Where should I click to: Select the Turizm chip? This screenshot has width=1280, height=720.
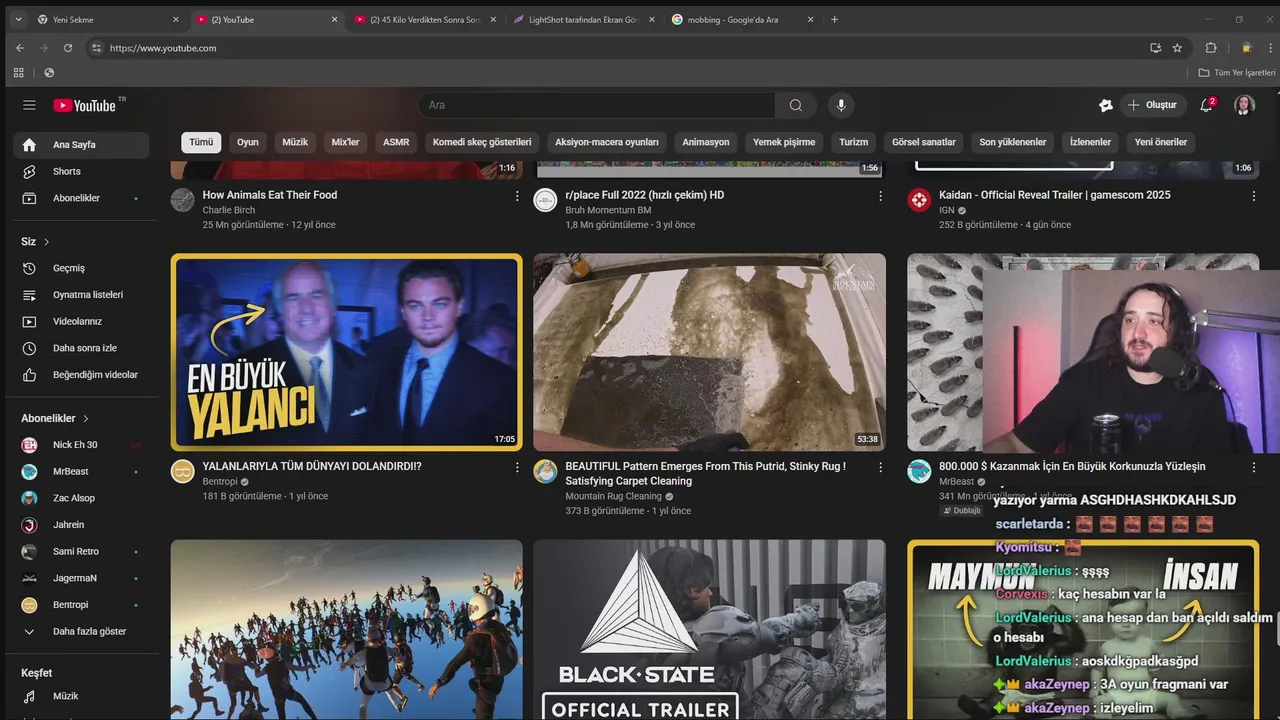pos(854,142)
